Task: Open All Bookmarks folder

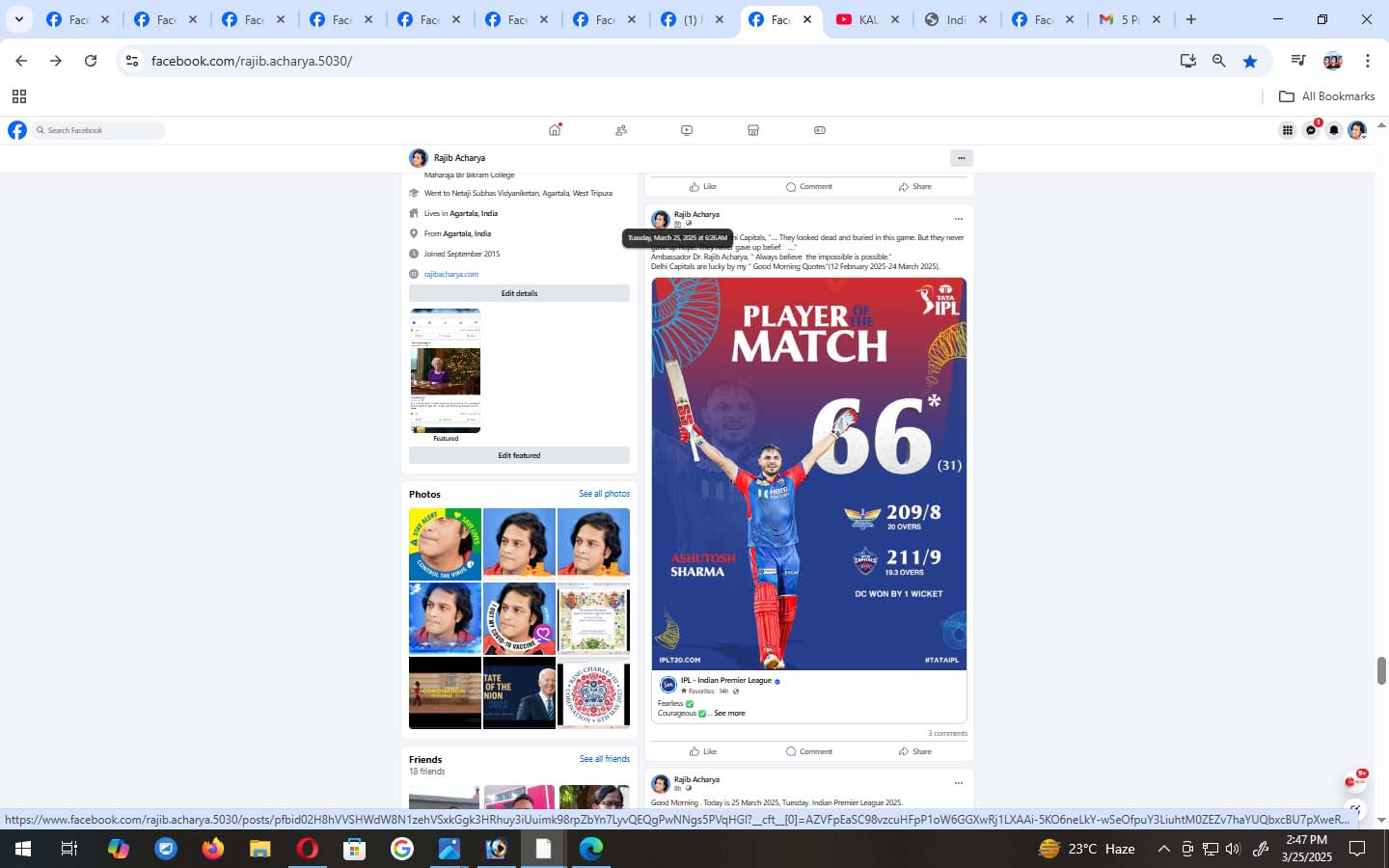Action: click(x=1326, y=96)
